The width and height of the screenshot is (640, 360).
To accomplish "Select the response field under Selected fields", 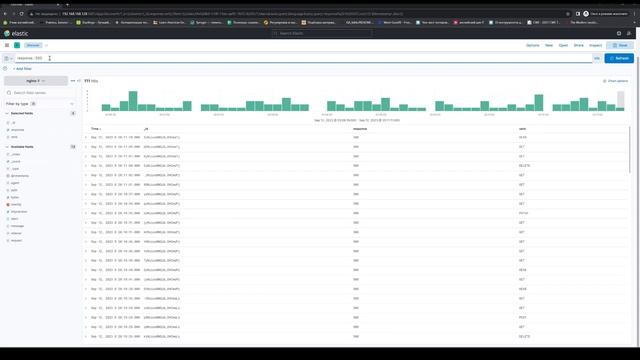I will click(17, 130).
